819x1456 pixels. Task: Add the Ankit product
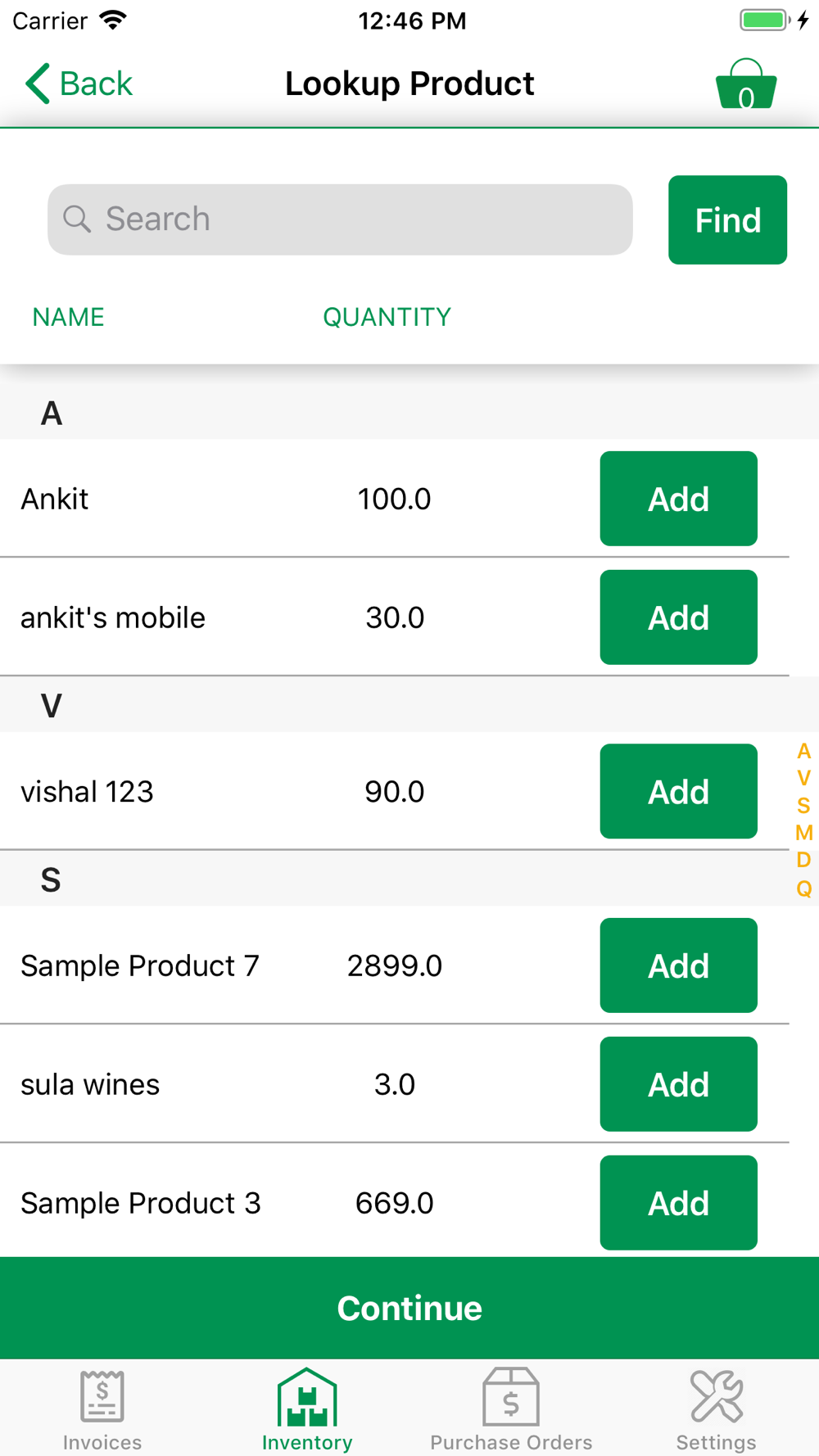[678, 499]
